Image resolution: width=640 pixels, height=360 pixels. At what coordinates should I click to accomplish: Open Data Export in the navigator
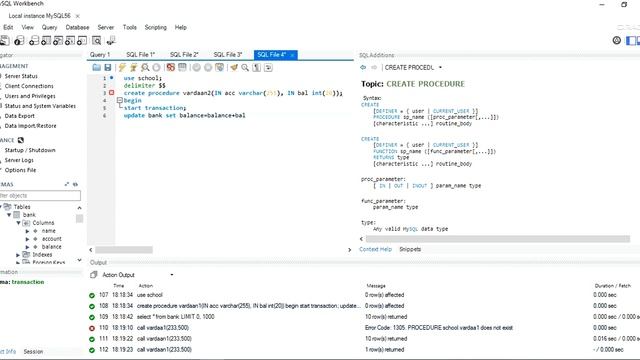(x=20, y=116)
